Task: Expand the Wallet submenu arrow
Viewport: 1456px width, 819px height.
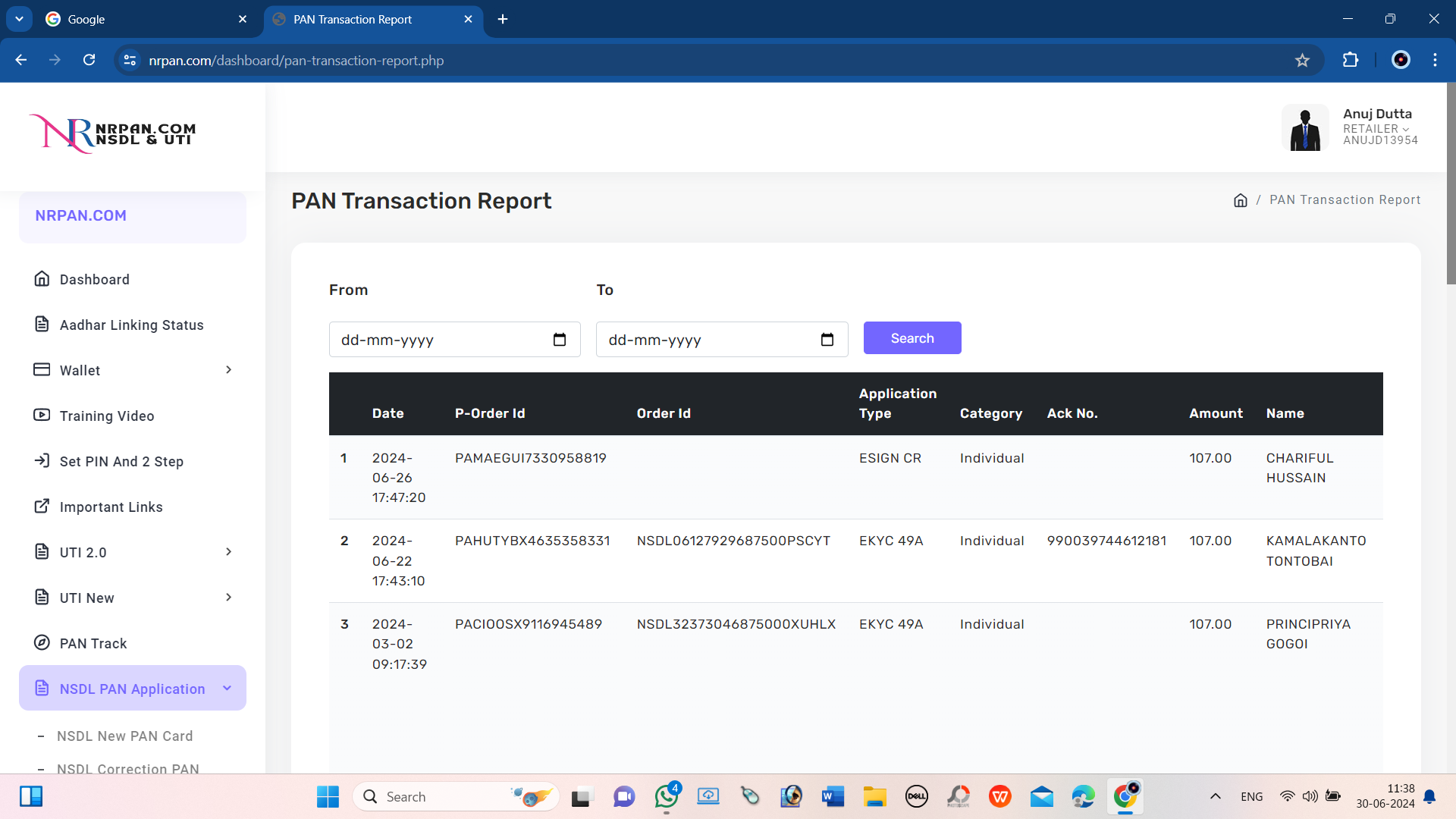Action: pos(228,370)
